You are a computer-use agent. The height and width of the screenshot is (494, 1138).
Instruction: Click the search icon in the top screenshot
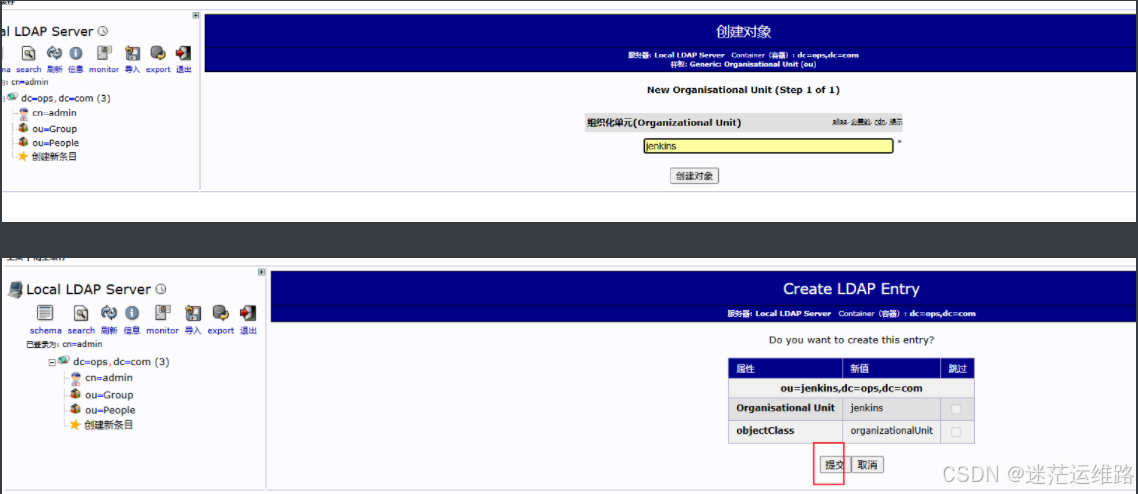[28, 53]
